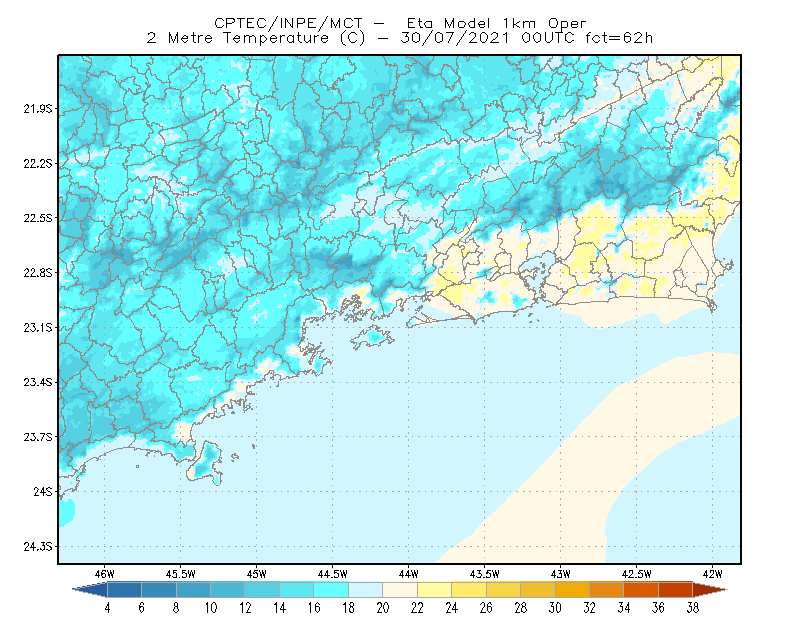Click the CPTEC/INPE/MCT header text
This screenshot has height=618, width=800.
(288, 23)
